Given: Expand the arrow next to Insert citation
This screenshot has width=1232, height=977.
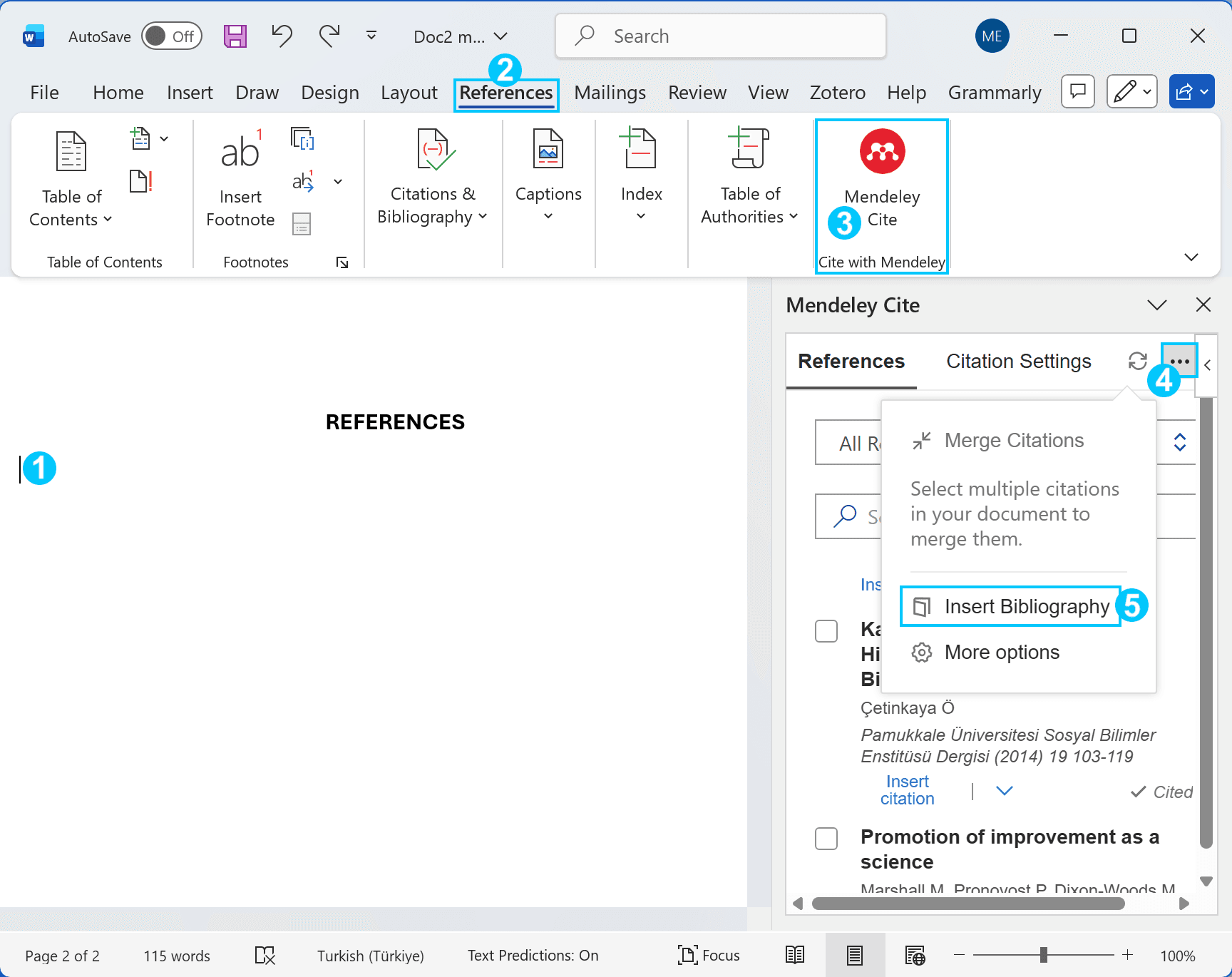Looking at the screenshot, I should tap(1004, 790).
